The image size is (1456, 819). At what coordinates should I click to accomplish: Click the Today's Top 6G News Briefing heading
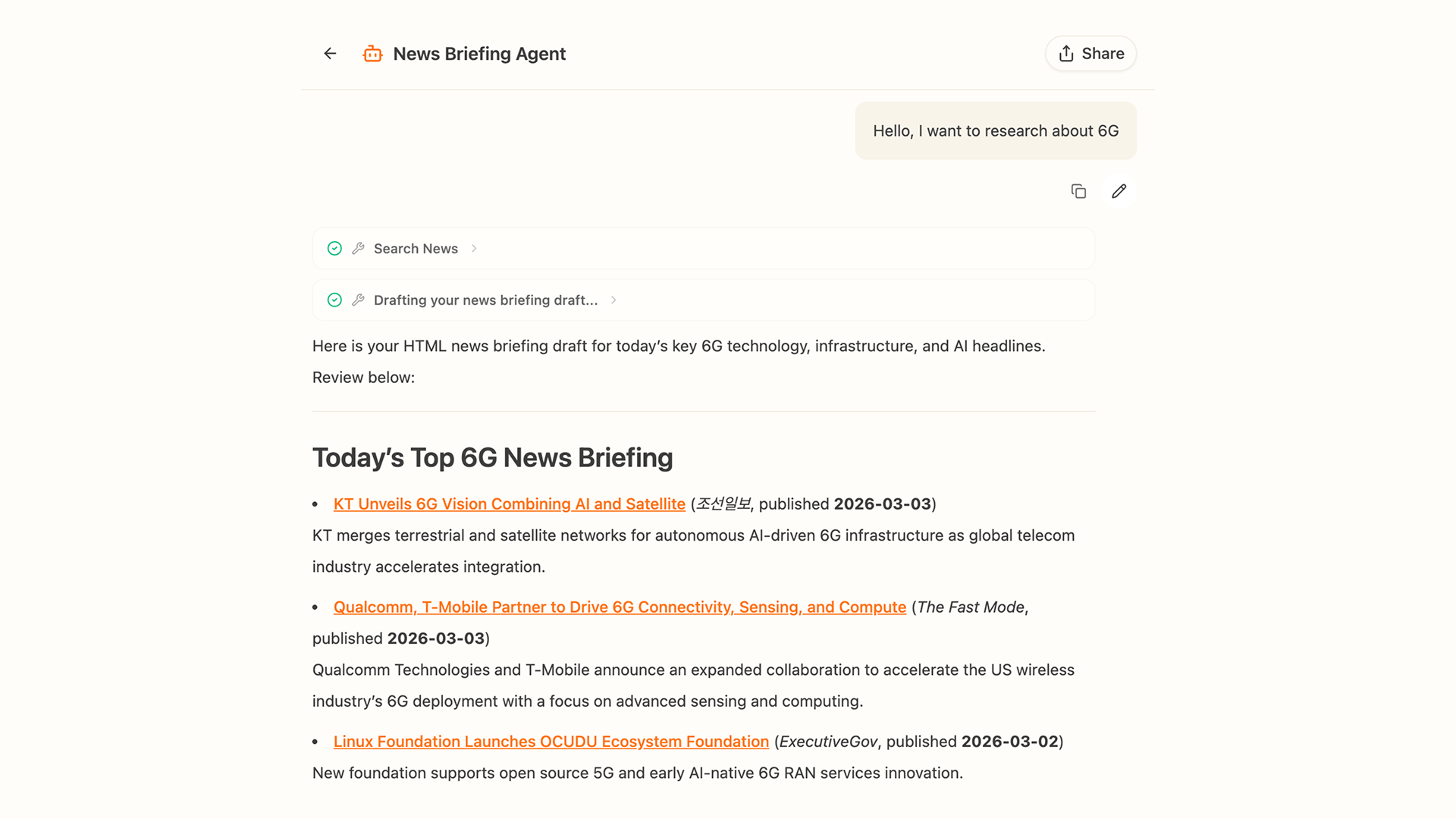[492, 458]
